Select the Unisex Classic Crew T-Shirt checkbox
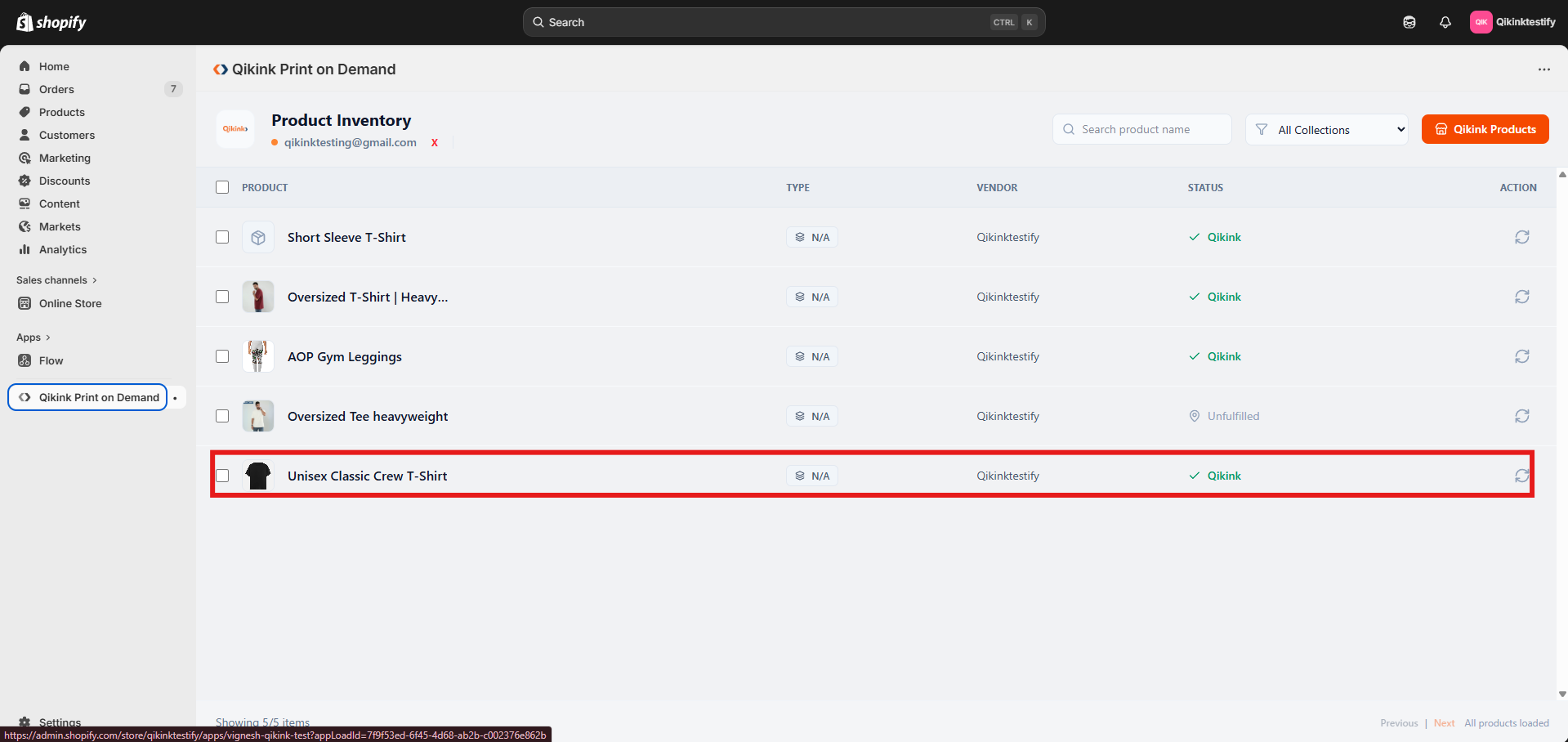 (x=222, y=476)
